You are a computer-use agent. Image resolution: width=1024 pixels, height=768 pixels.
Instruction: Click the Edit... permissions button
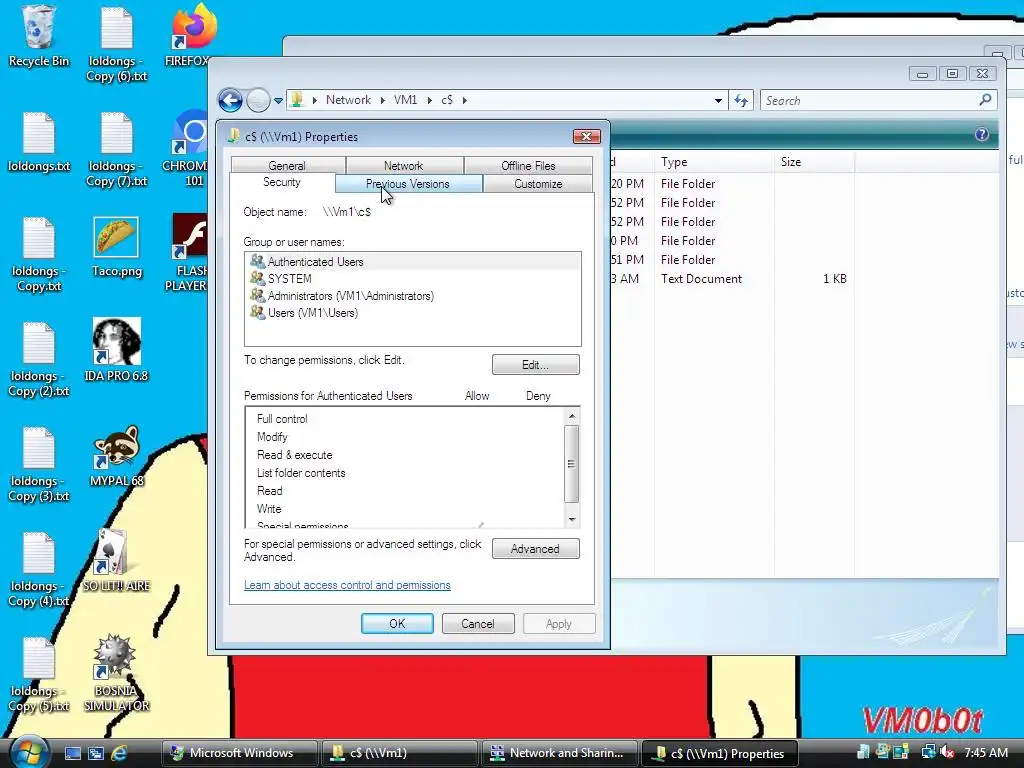[536, 364]
